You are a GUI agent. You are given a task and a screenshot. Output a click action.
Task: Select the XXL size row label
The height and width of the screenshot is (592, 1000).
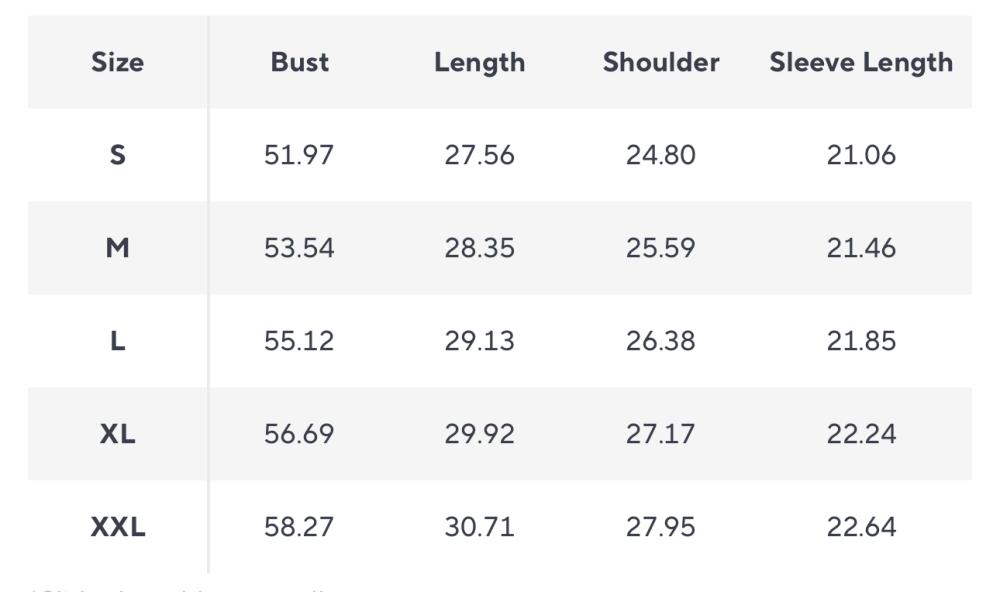point(118,527)
